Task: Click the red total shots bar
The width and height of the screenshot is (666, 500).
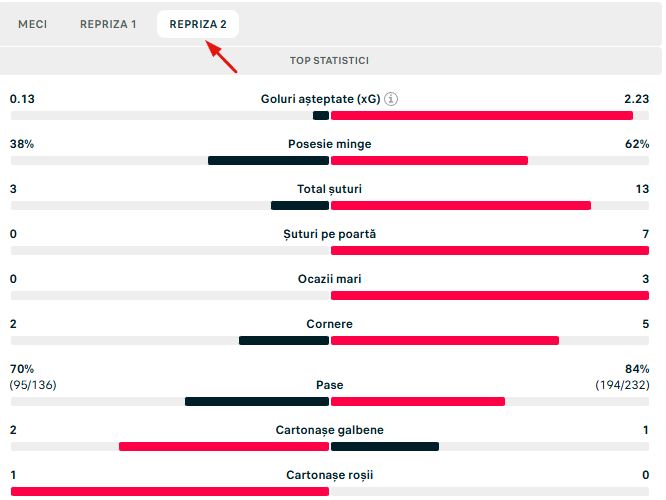Action: click(460, 206)
